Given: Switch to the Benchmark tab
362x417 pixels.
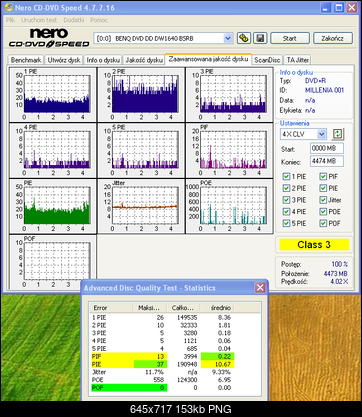Looking at the screenshot, I should (26, 60).
